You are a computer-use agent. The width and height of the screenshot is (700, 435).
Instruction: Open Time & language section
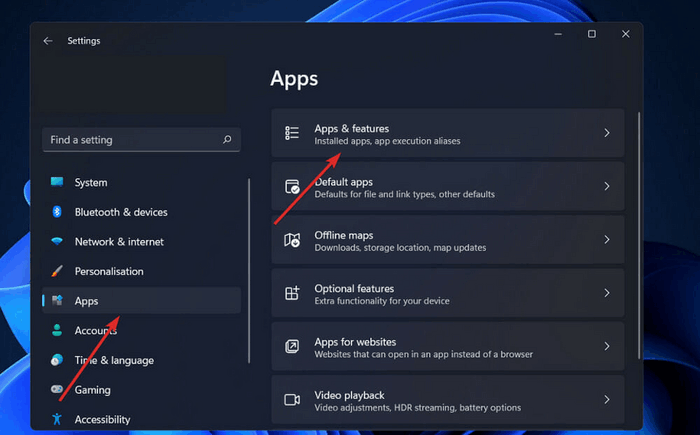pyautogui.click(x=114, y=360)
